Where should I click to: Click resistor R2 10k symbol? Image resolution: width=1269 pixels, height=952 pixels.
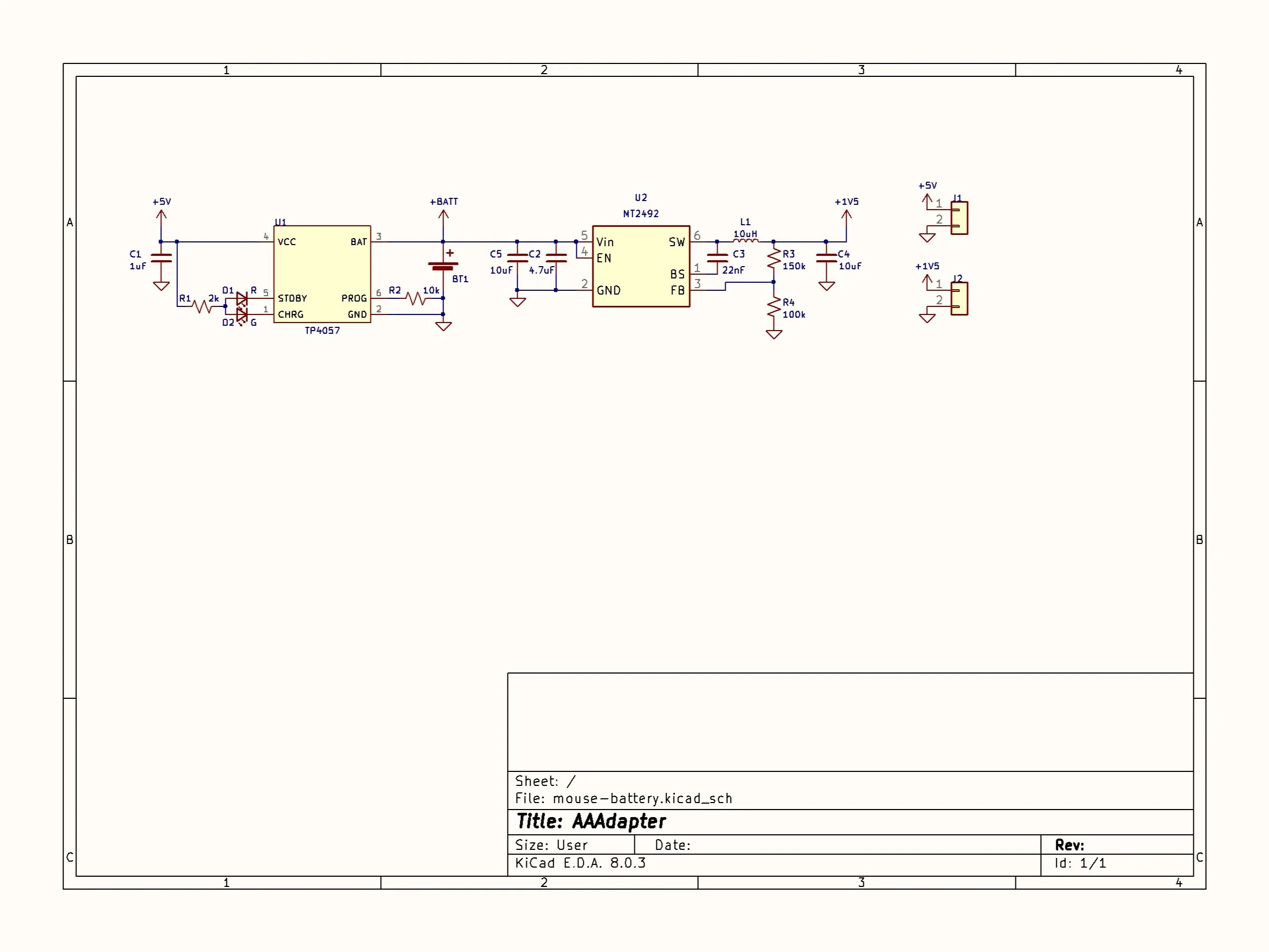point(415,298)
